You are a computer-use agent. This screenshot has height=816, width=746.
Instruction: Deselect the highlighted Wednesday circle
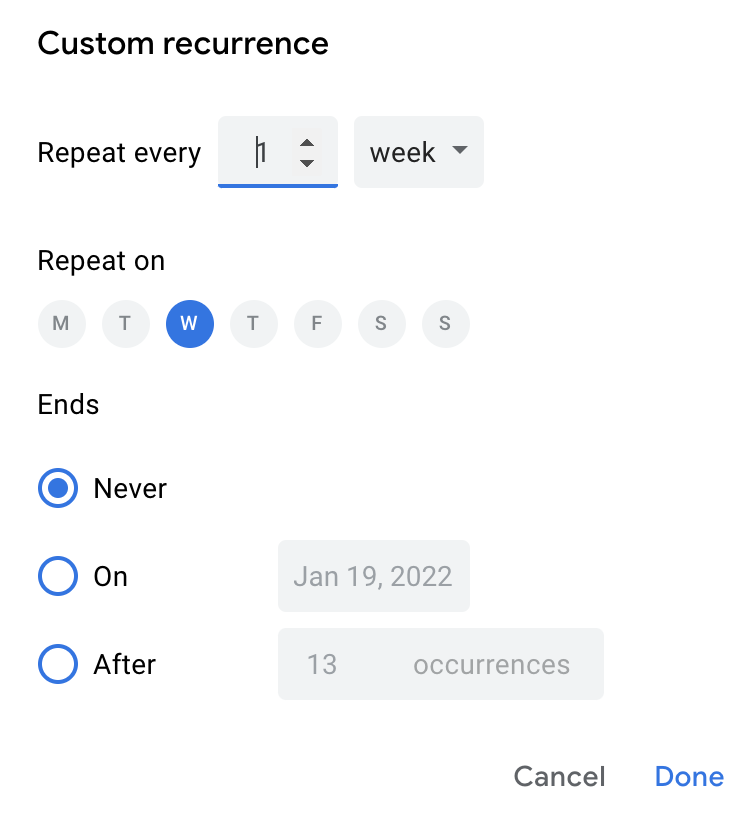[189, 323]
